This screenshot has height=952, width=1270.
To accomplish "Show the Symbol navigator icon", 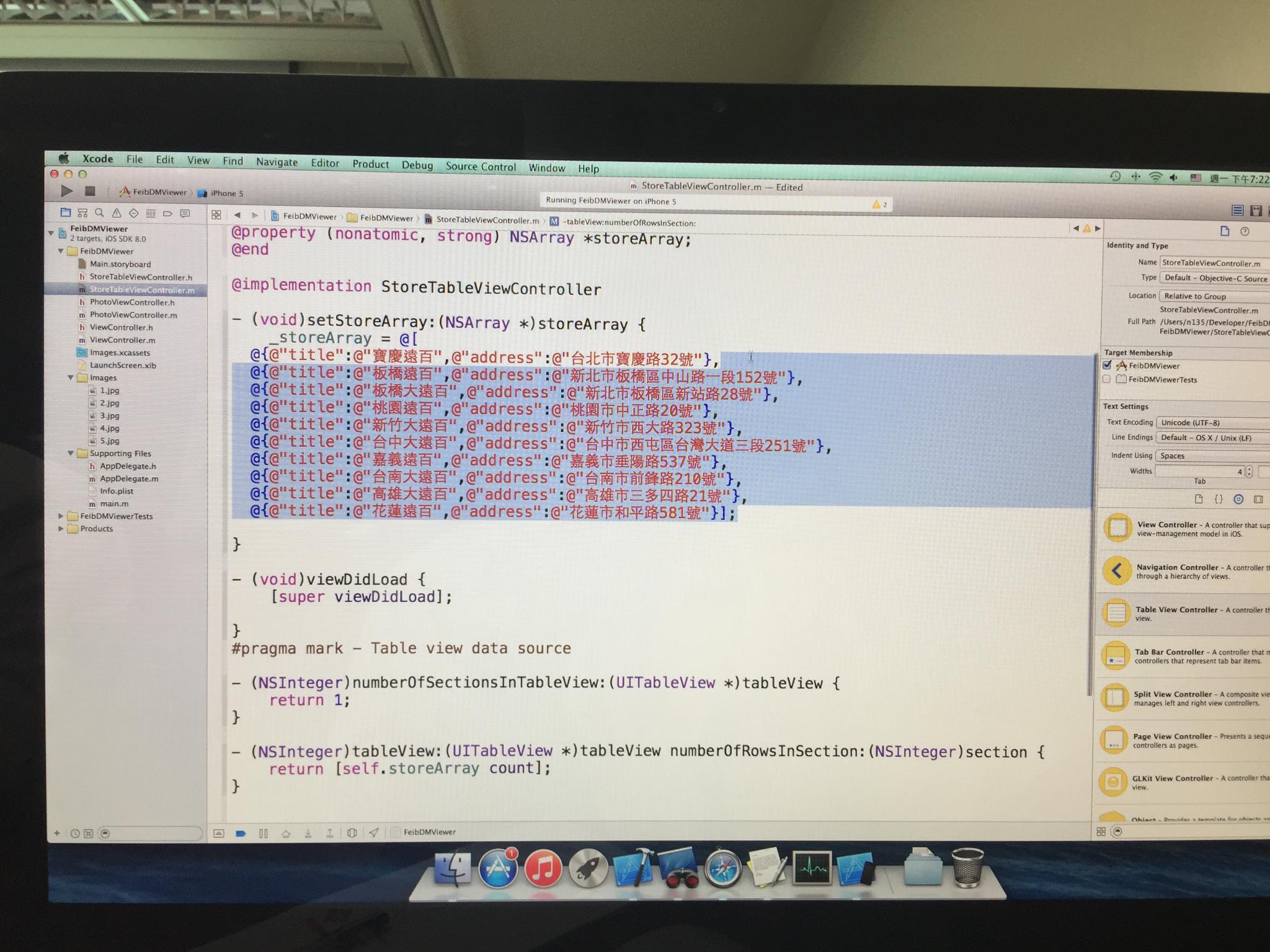I will click(82, 213).
